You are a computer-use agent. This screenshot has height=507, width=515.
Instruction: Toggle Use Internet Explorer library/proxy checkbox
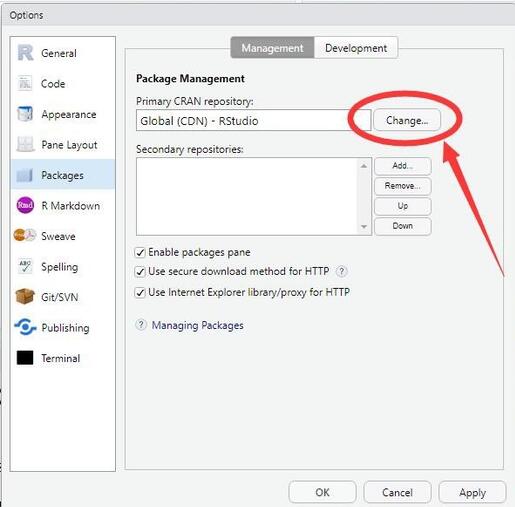tap(140, 292)
